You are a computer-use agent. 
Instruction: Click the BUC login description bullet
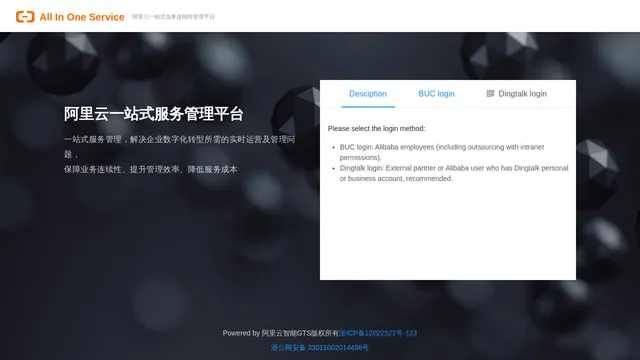442,152
